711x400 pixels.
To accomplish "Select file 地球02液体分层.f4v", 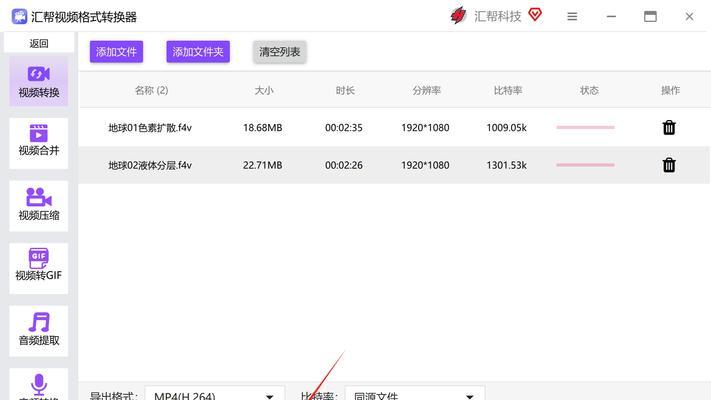I will click(150, 166).
